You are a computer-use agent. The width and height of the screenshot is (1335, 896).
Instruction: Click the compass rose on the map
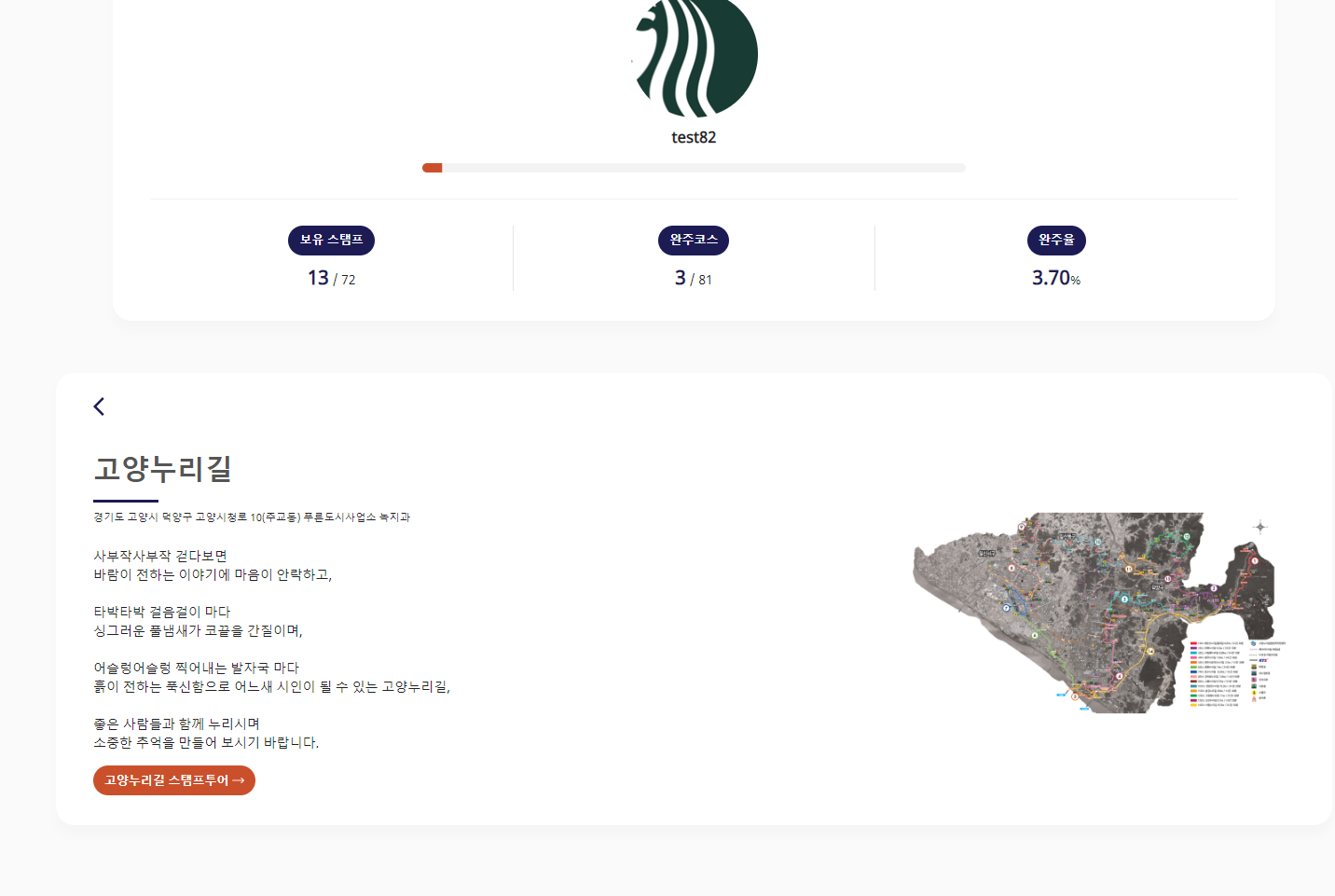pyautogui.click(x=1259, y=527)
